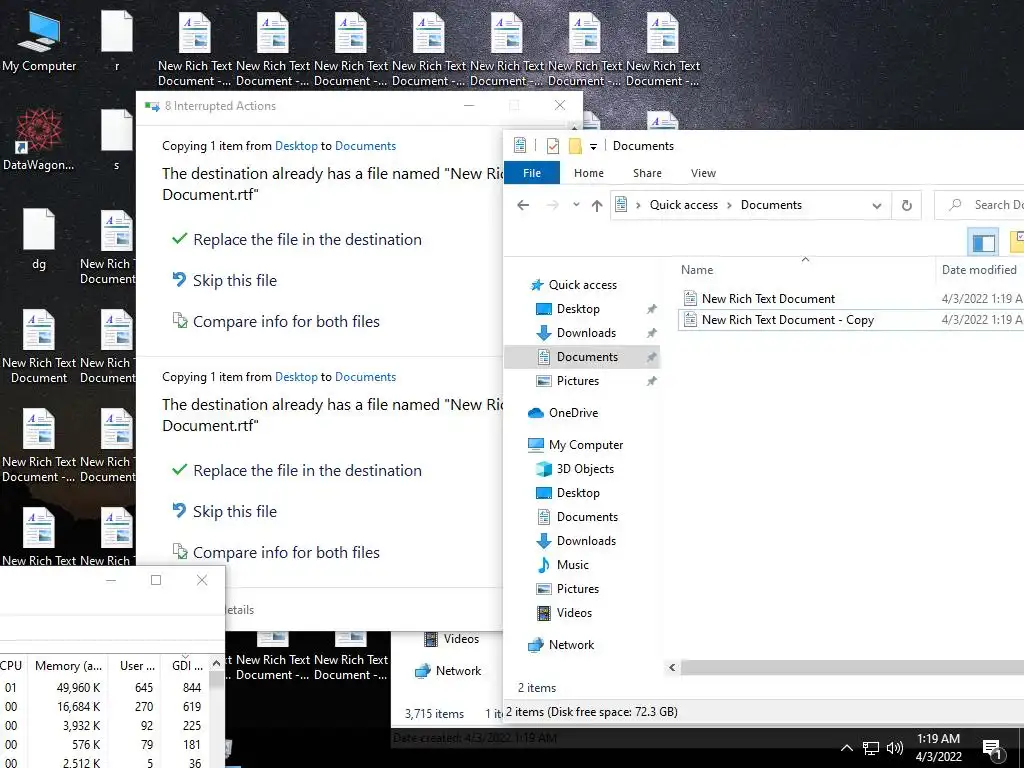Click the Documents link in second copy conflict
This screenshot has height=768, width=1024.
tap(365, 377)
